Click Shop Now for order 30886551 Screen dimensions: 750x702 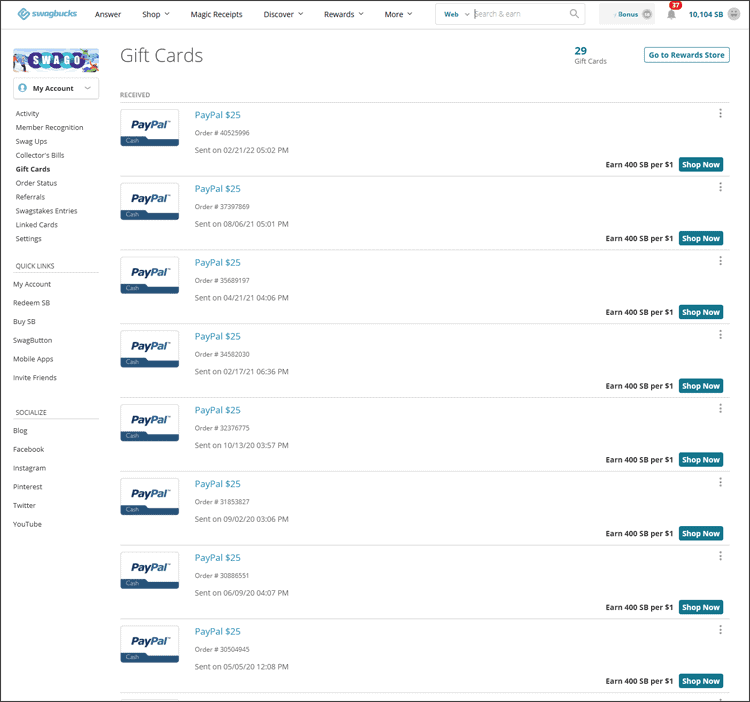(701, 607)
